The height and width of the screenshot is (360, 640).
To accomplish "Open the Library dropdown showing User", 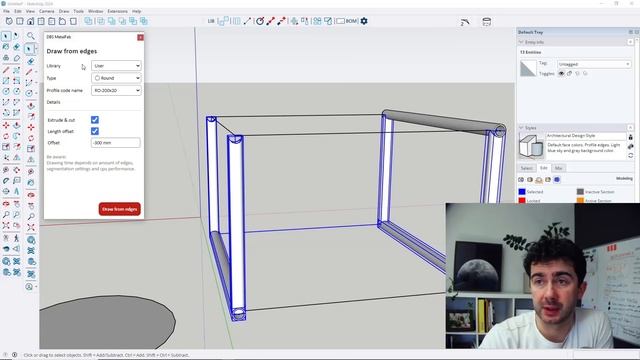I will point(116,66).
